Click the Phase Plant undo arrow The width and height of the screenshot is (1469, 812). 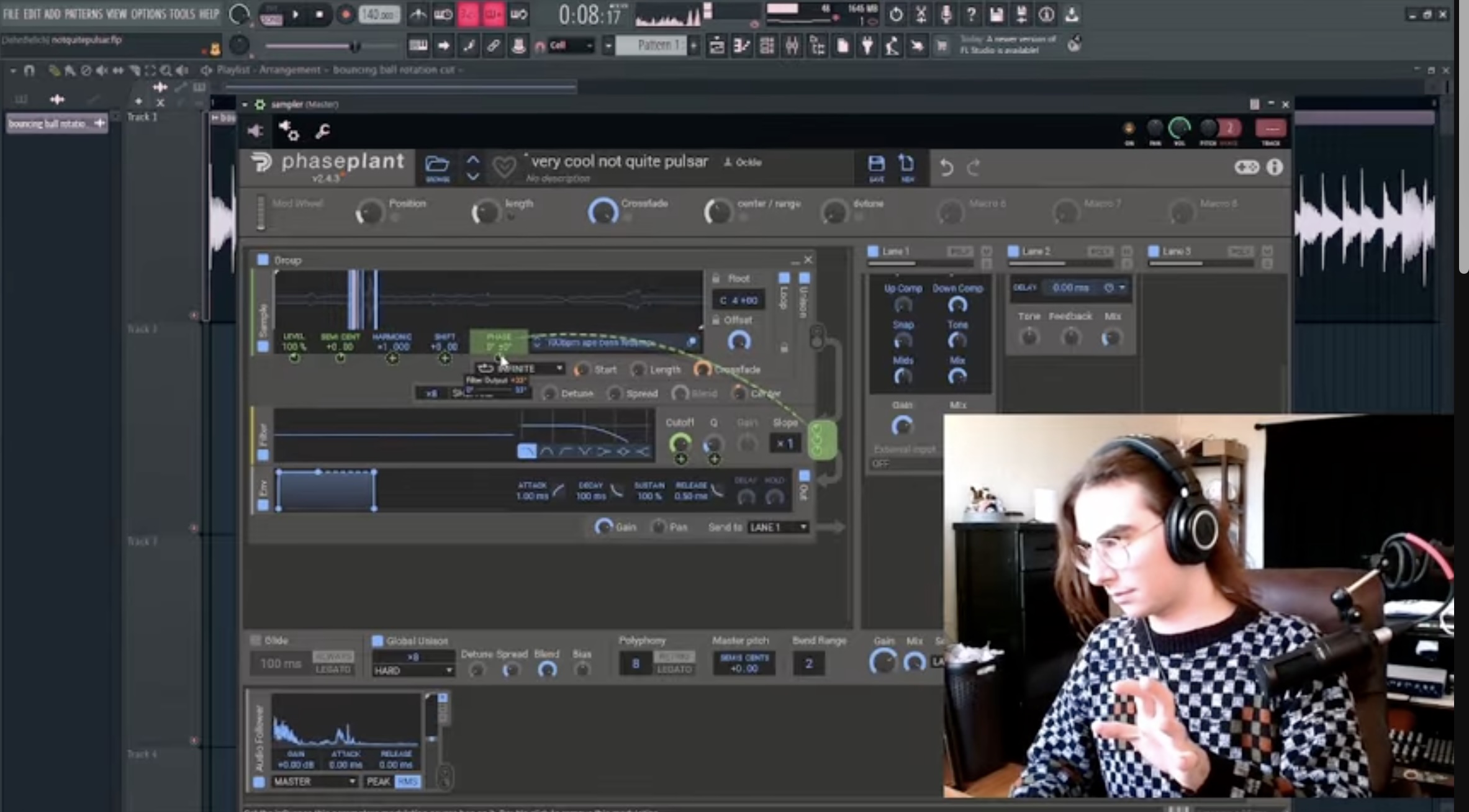click(946, 168)
